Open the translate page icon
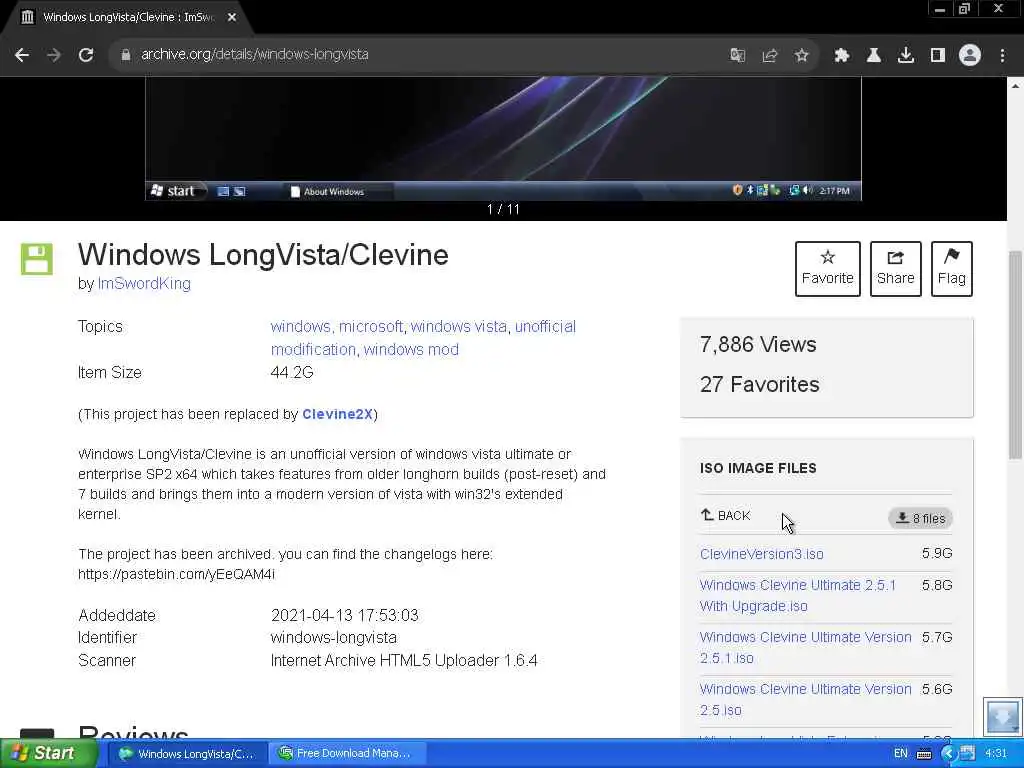Image resolution: width=1024 pixels, height=768 pixels. 737,55
